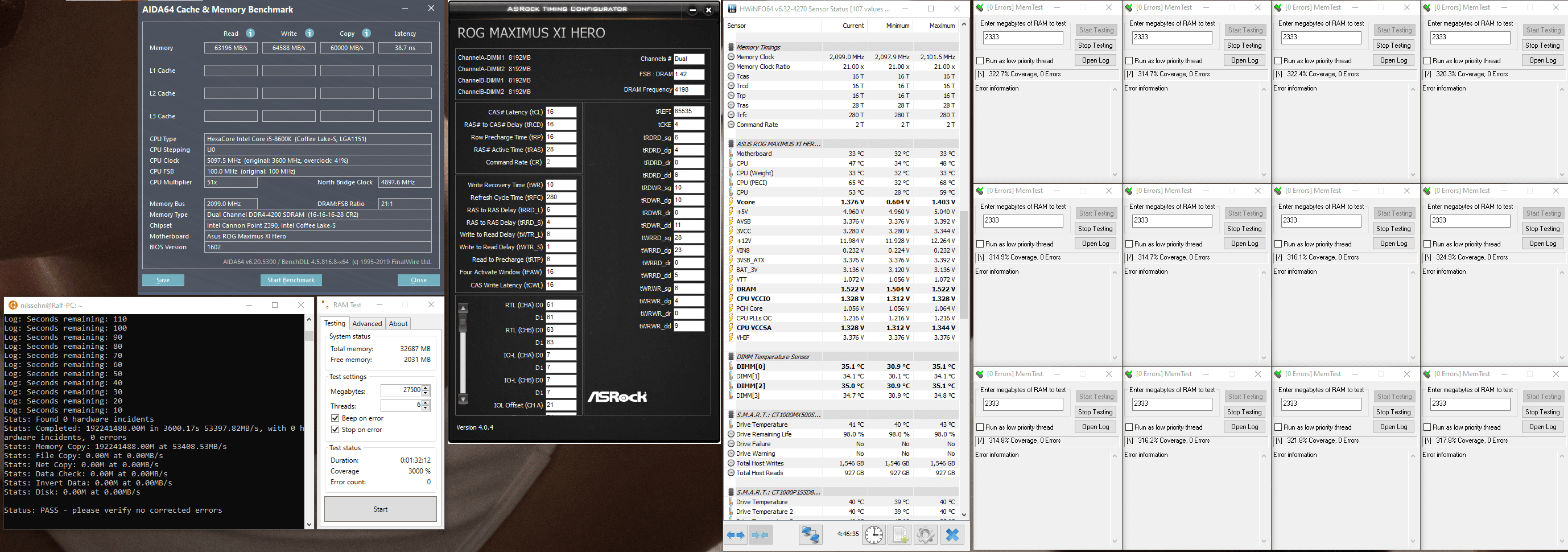The height and width of the screenshot is (552, 1568).
Task: Click Ubuntu icon in terminal title bar
Action: coord(13,305)
